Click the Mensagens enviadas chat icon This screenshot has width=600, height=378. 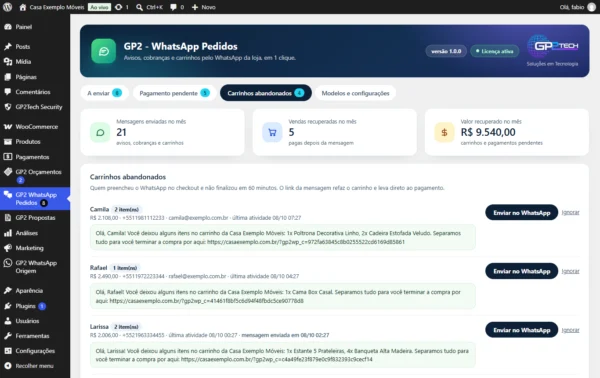pyautogui.click(x=100, y=132)
